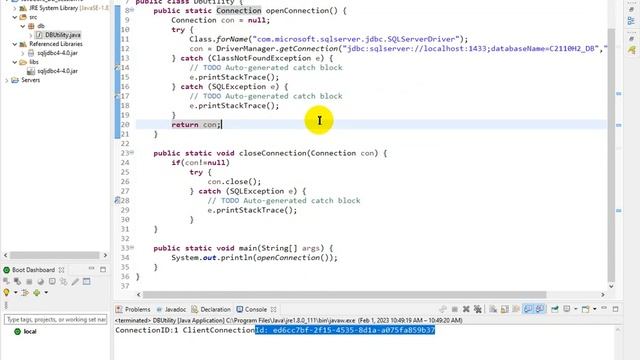Screen dimensions: 640x360
Task: Click the Clear Console icon
Action: (x=493, y=309)
